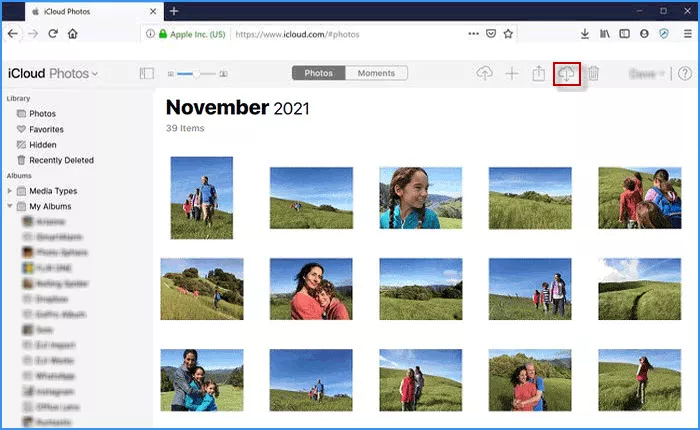
Task: Open a new browser tab
Action: coord(173,11)
